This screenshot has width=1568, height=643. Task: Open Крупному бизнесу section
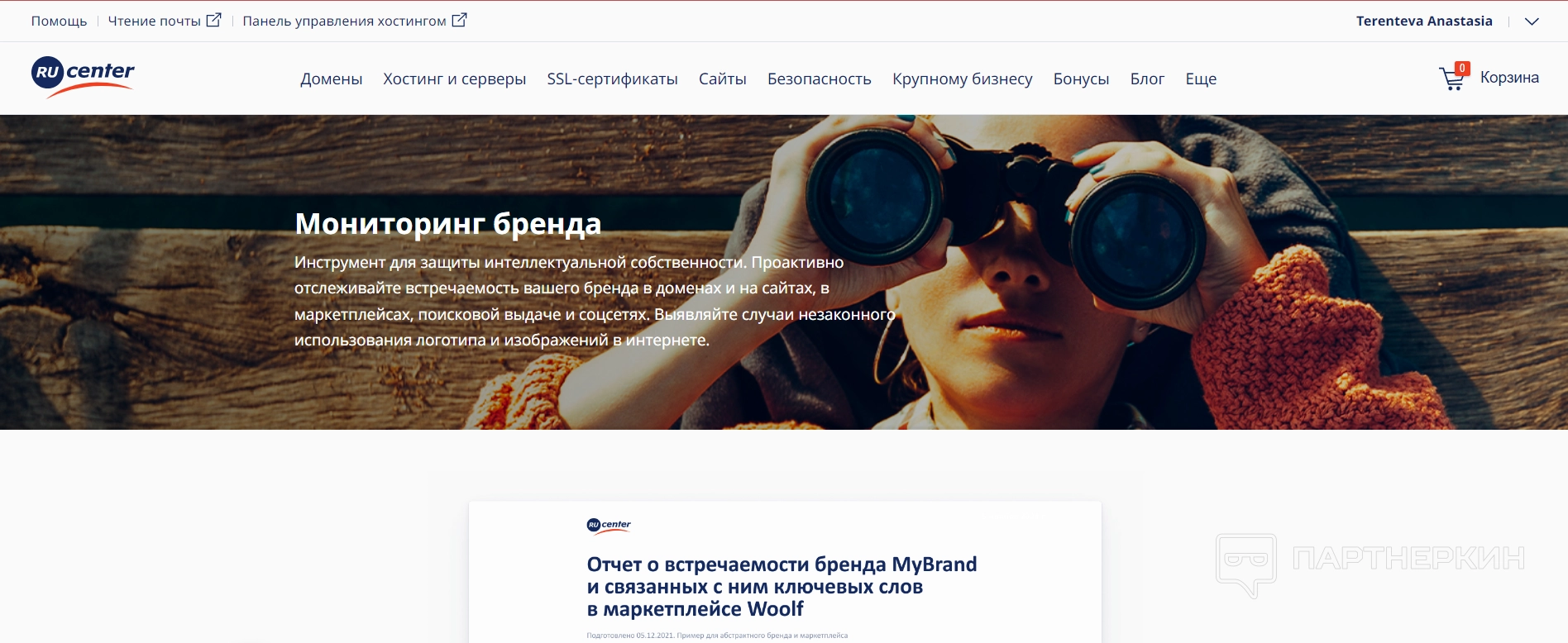(962, 79)
